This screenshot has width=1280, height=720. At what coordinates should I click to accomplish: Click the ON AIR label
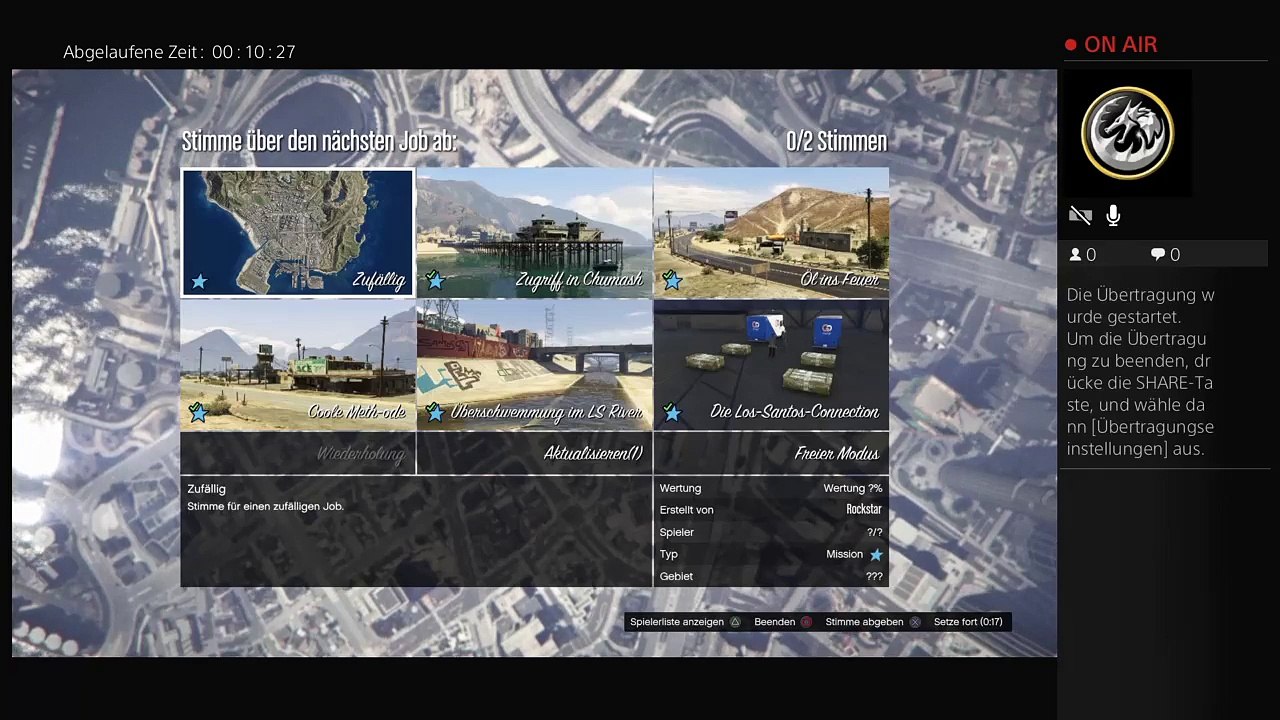pyautogui.click(x=1120, y=45)
